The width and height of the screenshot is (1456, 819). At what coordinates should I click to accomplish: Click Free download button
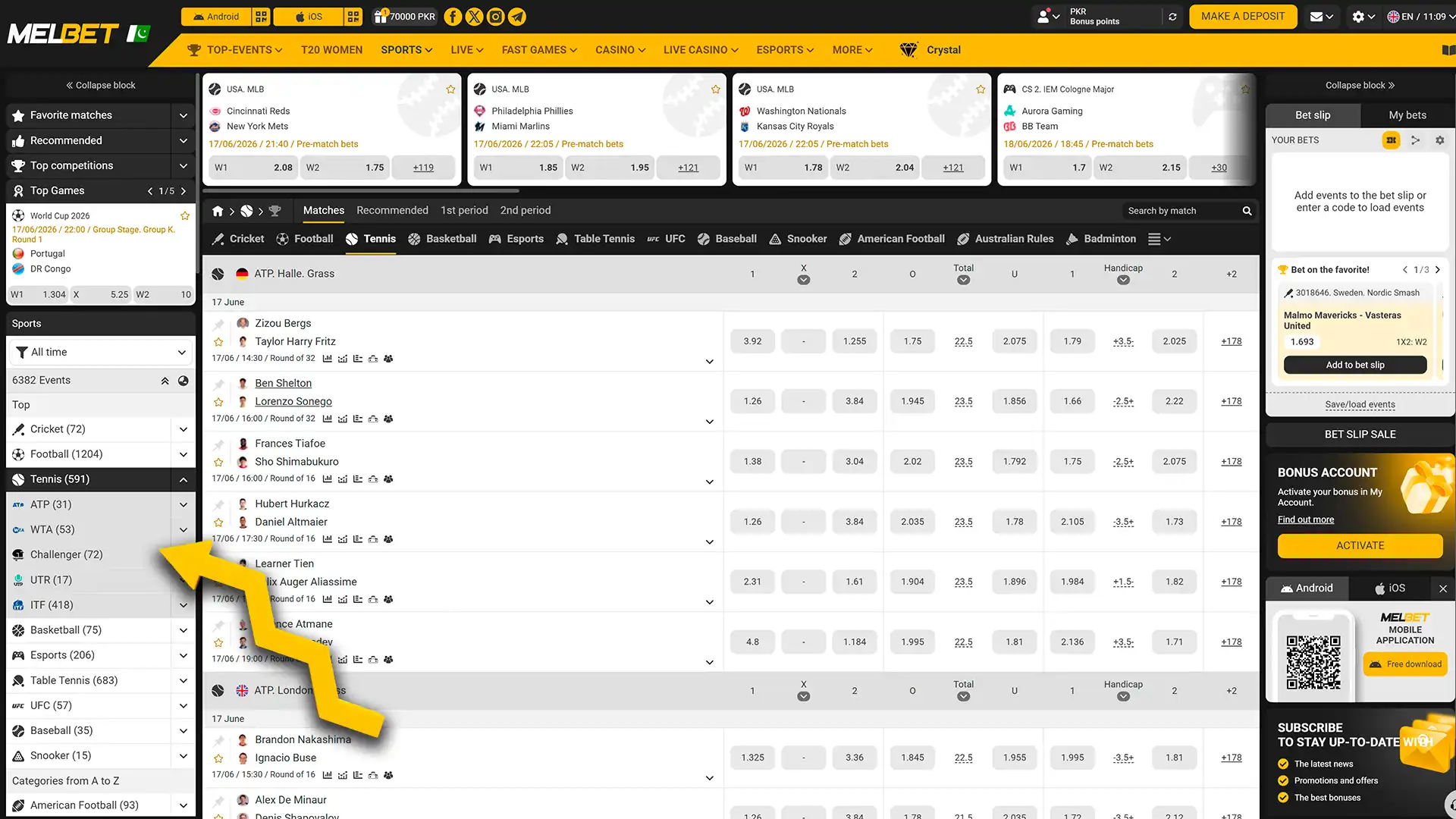1405,665
